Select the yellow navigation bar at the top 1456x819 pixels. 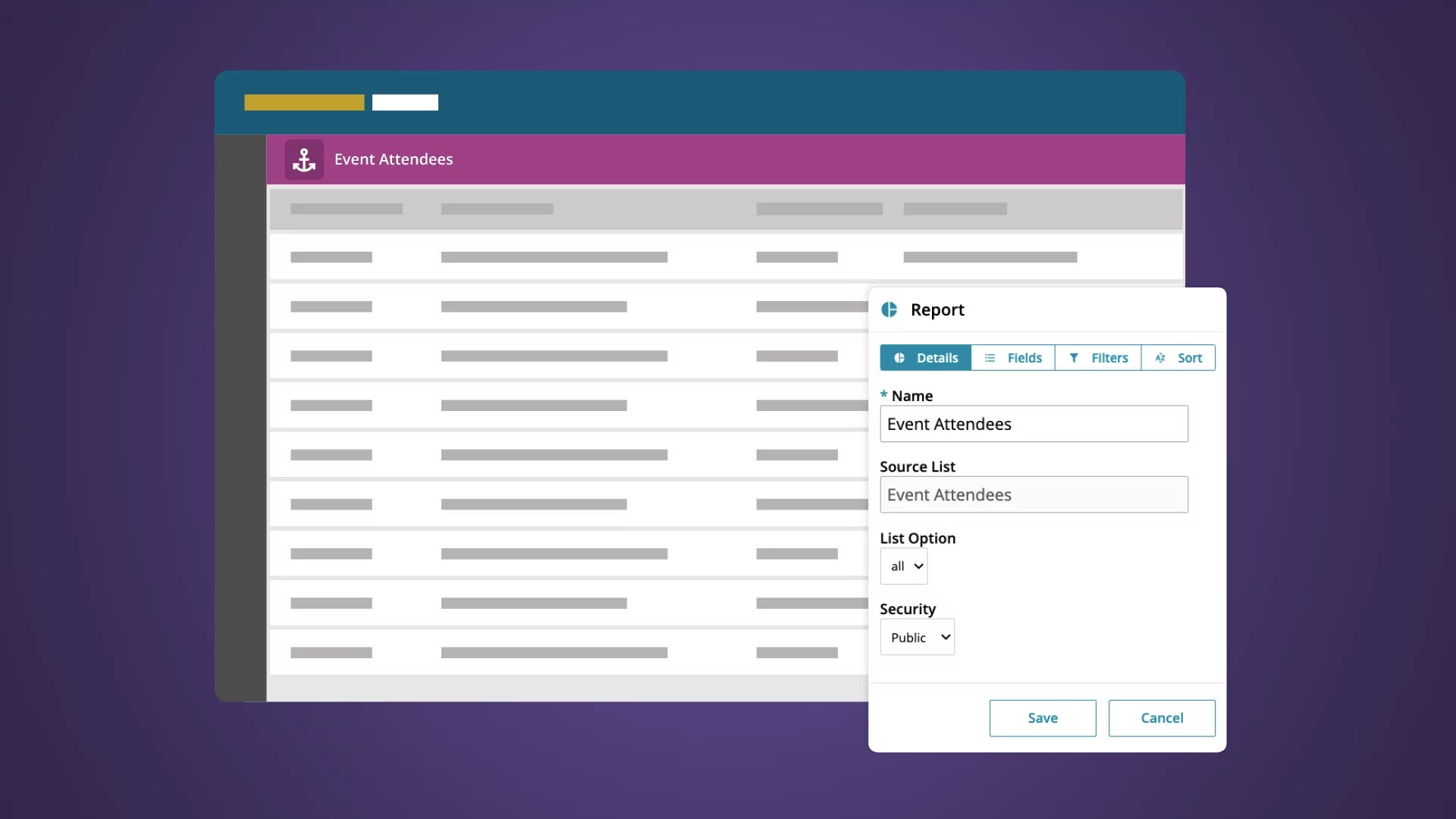(x=303, y=102)
